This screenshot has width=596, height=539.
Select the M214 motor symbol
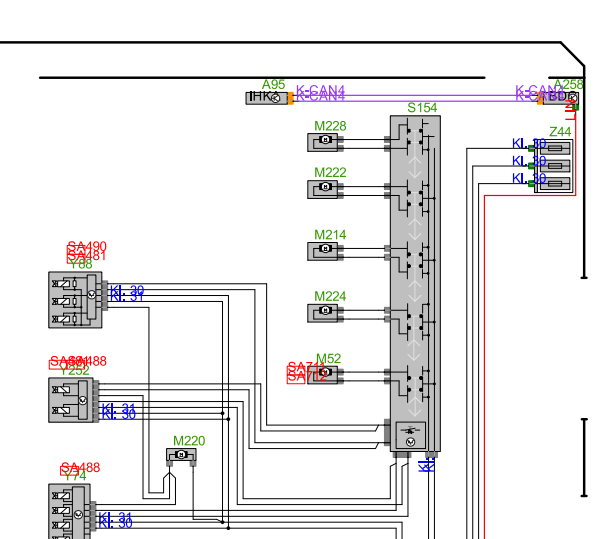[x=322, y=251]
